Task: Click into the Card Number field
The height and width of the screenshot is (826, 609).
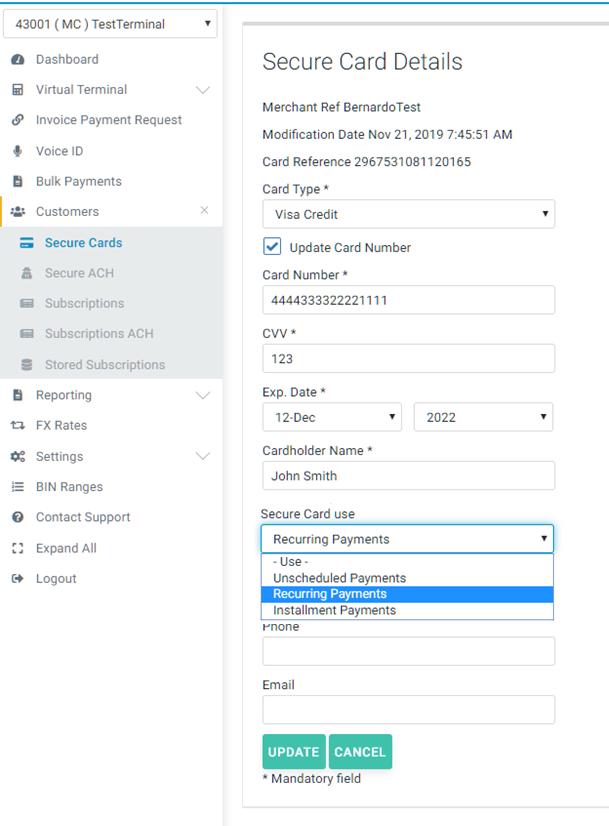Action: 408,300
